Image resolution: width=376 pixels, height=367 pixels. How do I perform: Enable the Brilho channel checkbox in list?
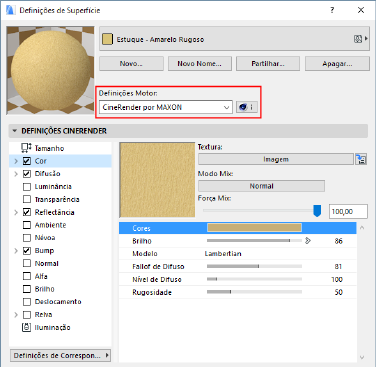tap(27, 289)
